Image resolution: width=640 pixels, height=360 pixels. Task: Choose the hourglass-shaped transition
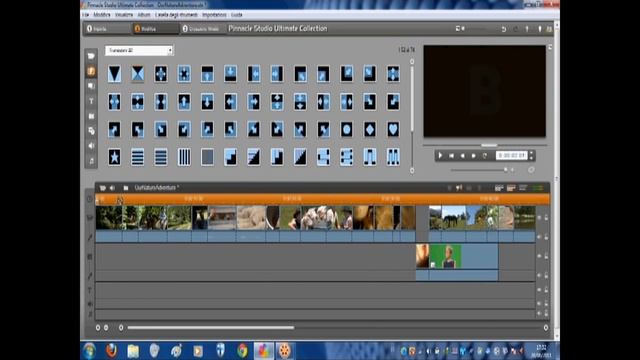pos(138,74)
